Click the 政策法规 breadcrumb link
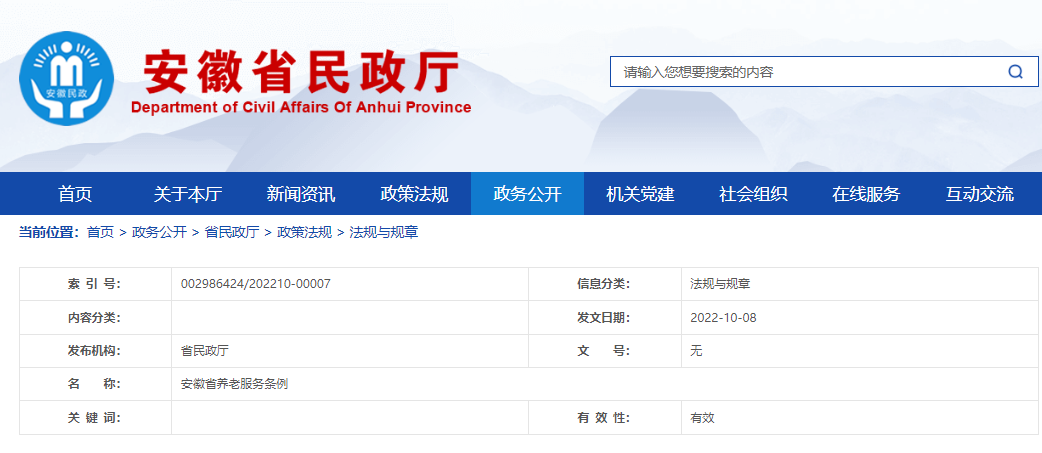1042x453 pixels. coord(304,232)
